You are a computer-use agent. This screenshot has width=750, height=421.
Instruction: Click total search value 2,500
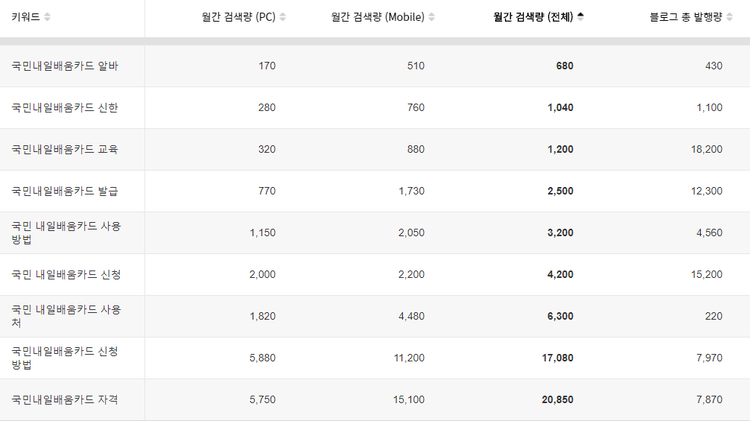click(561, 191)
